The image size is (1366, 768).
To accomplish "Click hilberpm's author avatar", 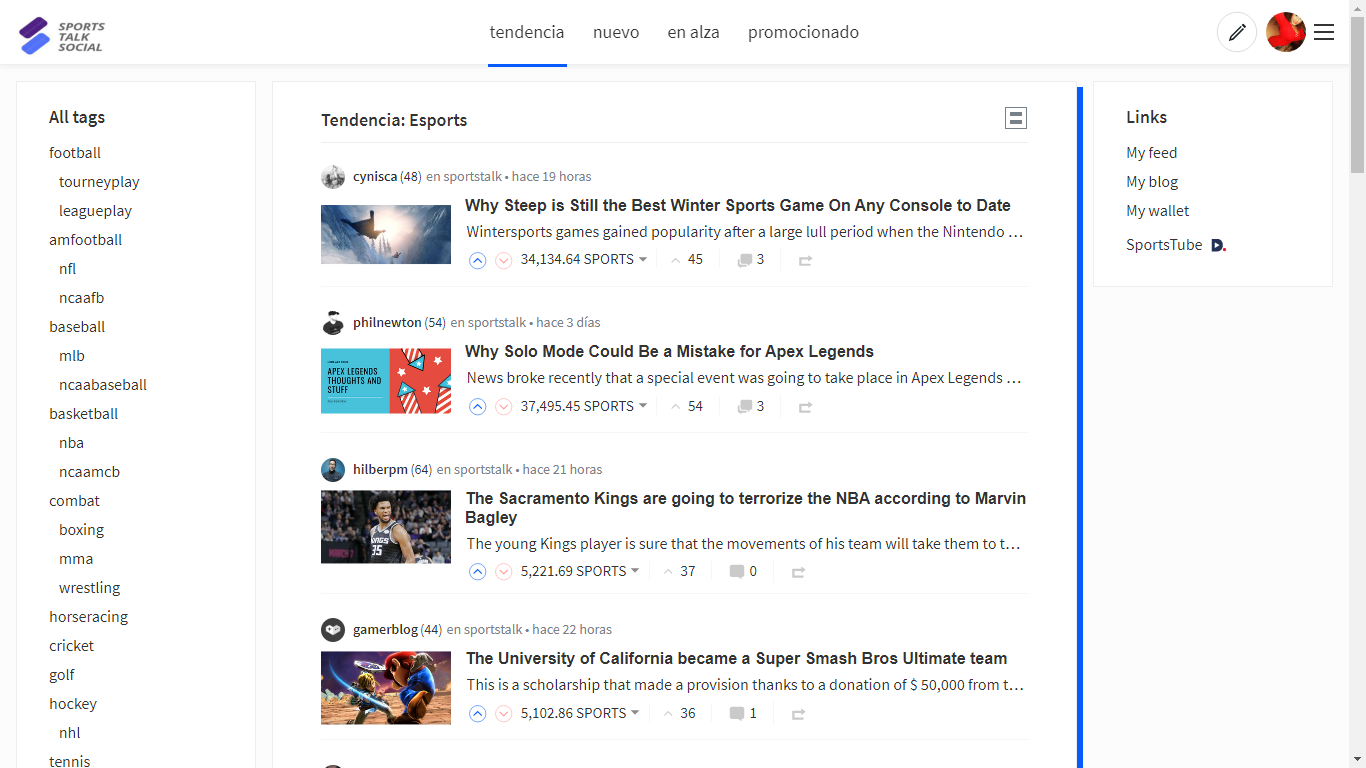I will (333, 470).
